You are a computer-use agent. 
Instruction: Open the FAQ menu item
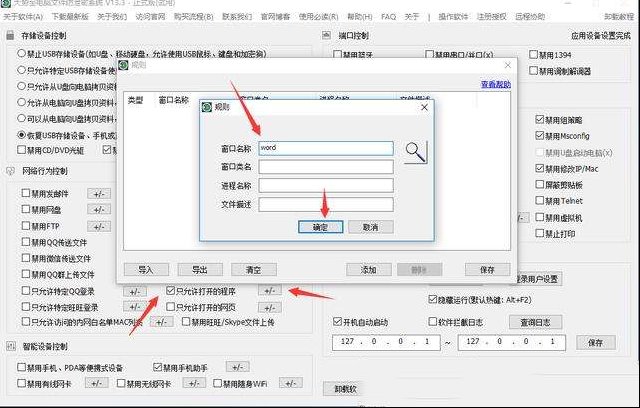(388, 17)
